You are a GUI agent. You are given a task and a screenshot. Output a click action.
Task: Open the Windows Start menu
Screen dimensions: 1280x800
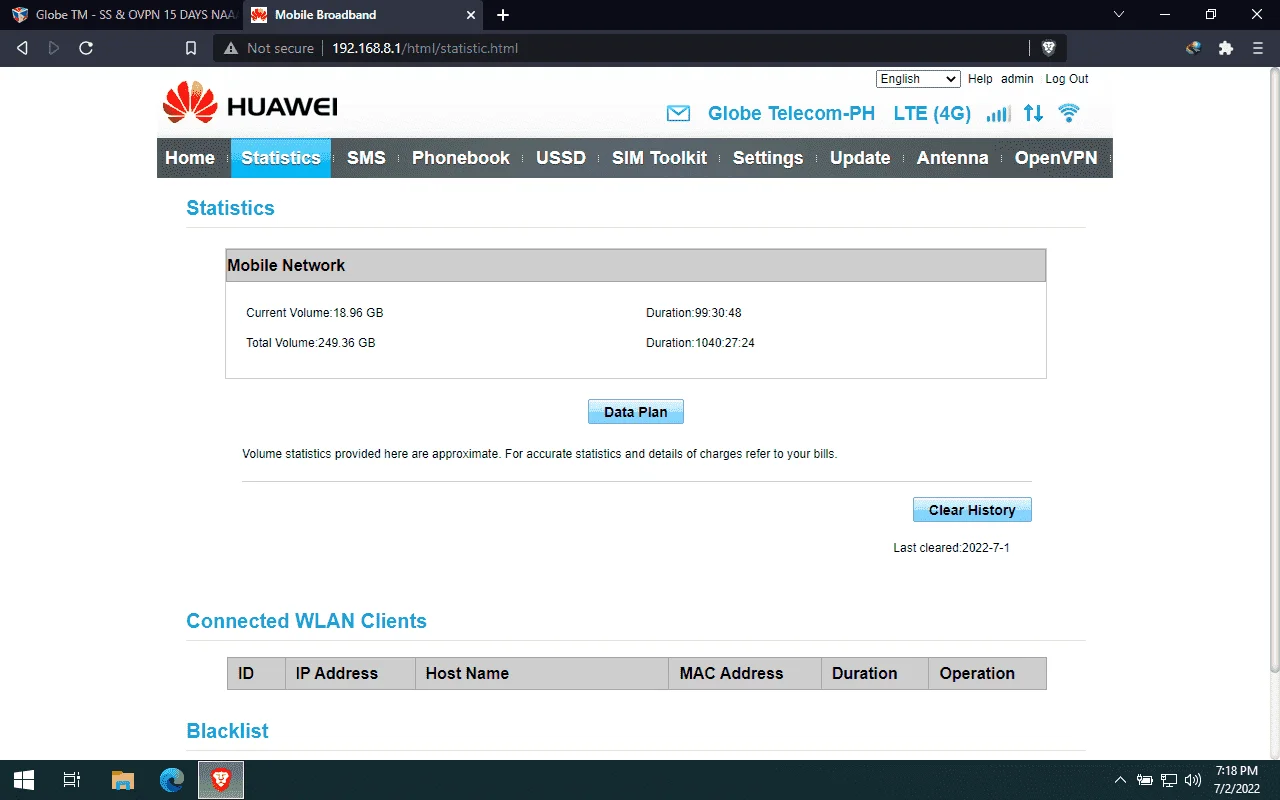(x=24, y=780)
